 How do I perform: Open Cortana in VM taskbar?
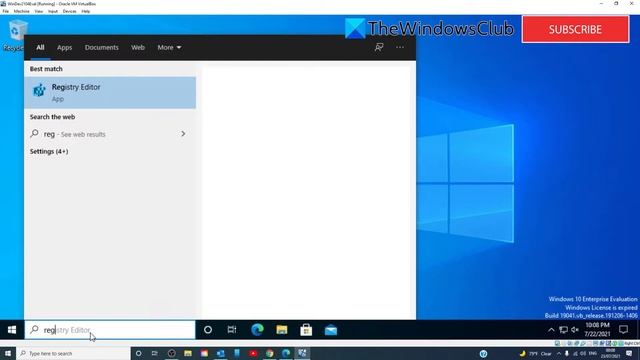pyautogui.click(x=208, y=330)
